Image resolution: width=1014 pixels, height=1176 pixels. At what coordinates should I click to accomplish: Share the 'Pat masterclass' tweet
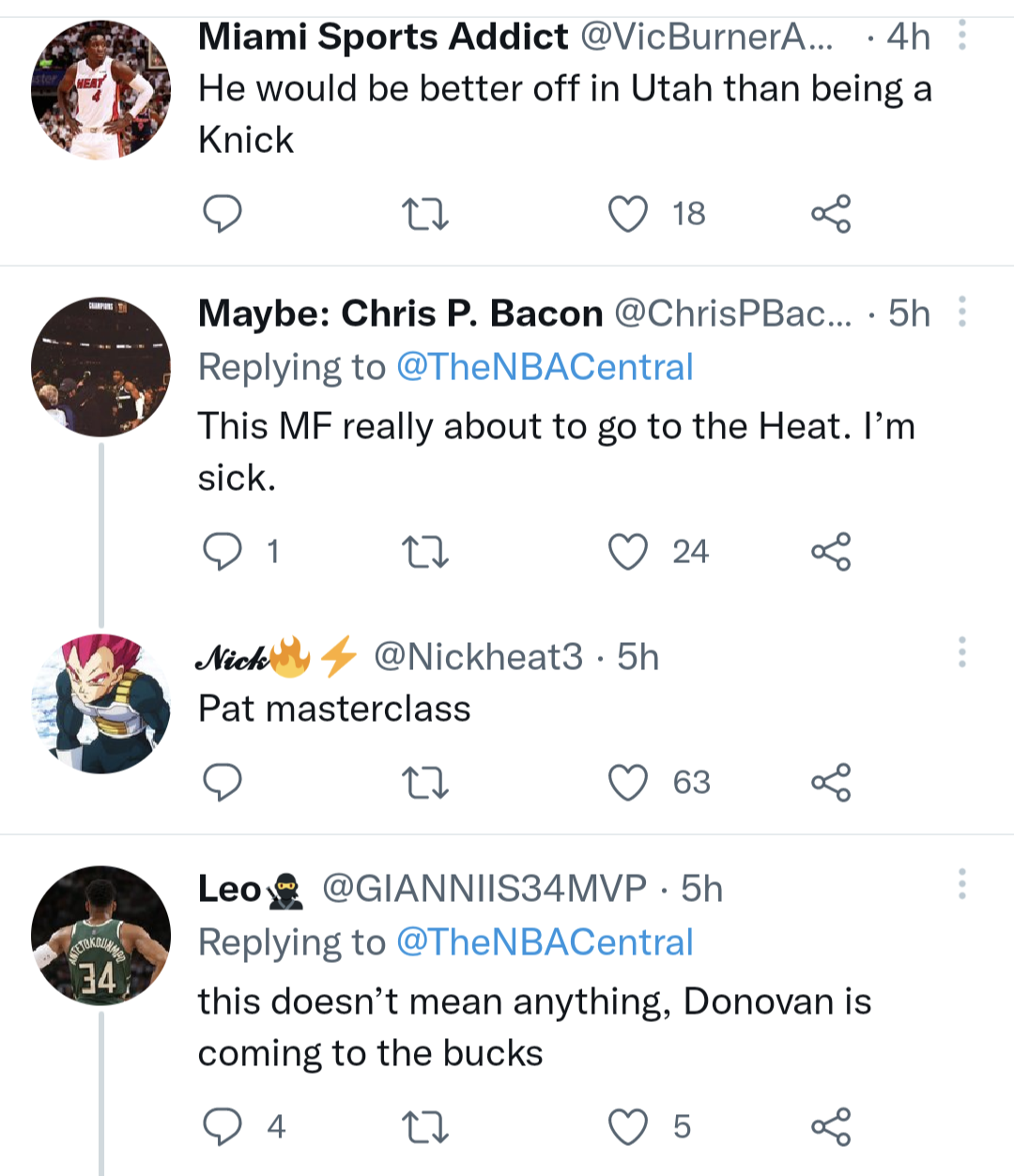click(x=831, y=783)
